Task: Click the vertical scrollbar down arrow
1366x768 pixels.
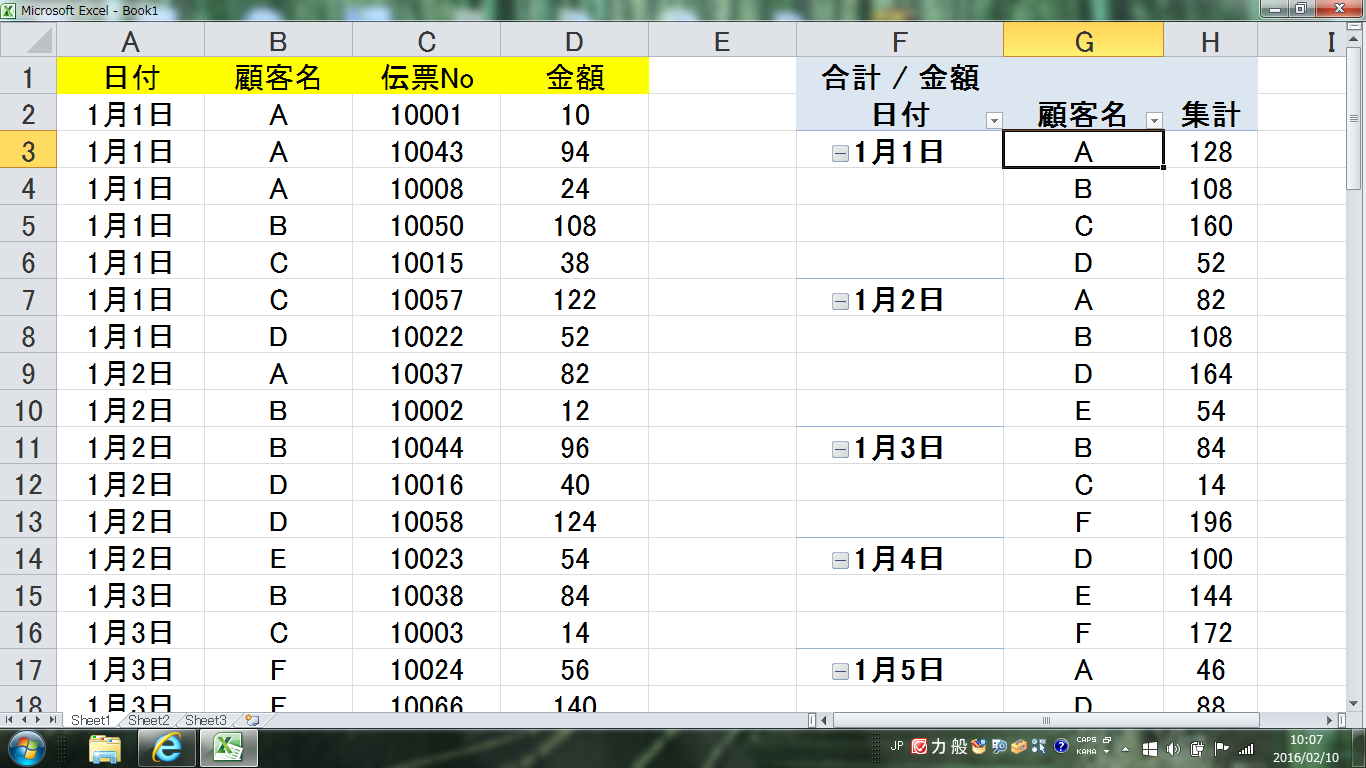Action: (x=1354, y=701)
